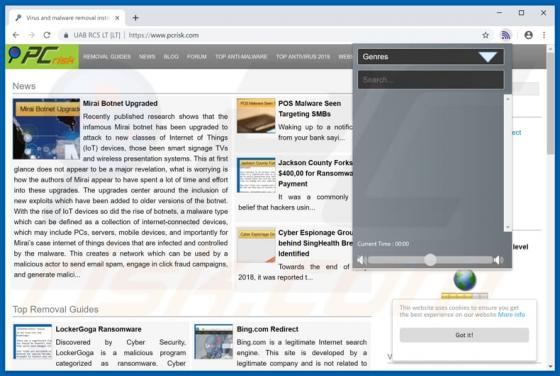
Task: Open REMOVAL GUIDES menu
Action: (107, 56)
